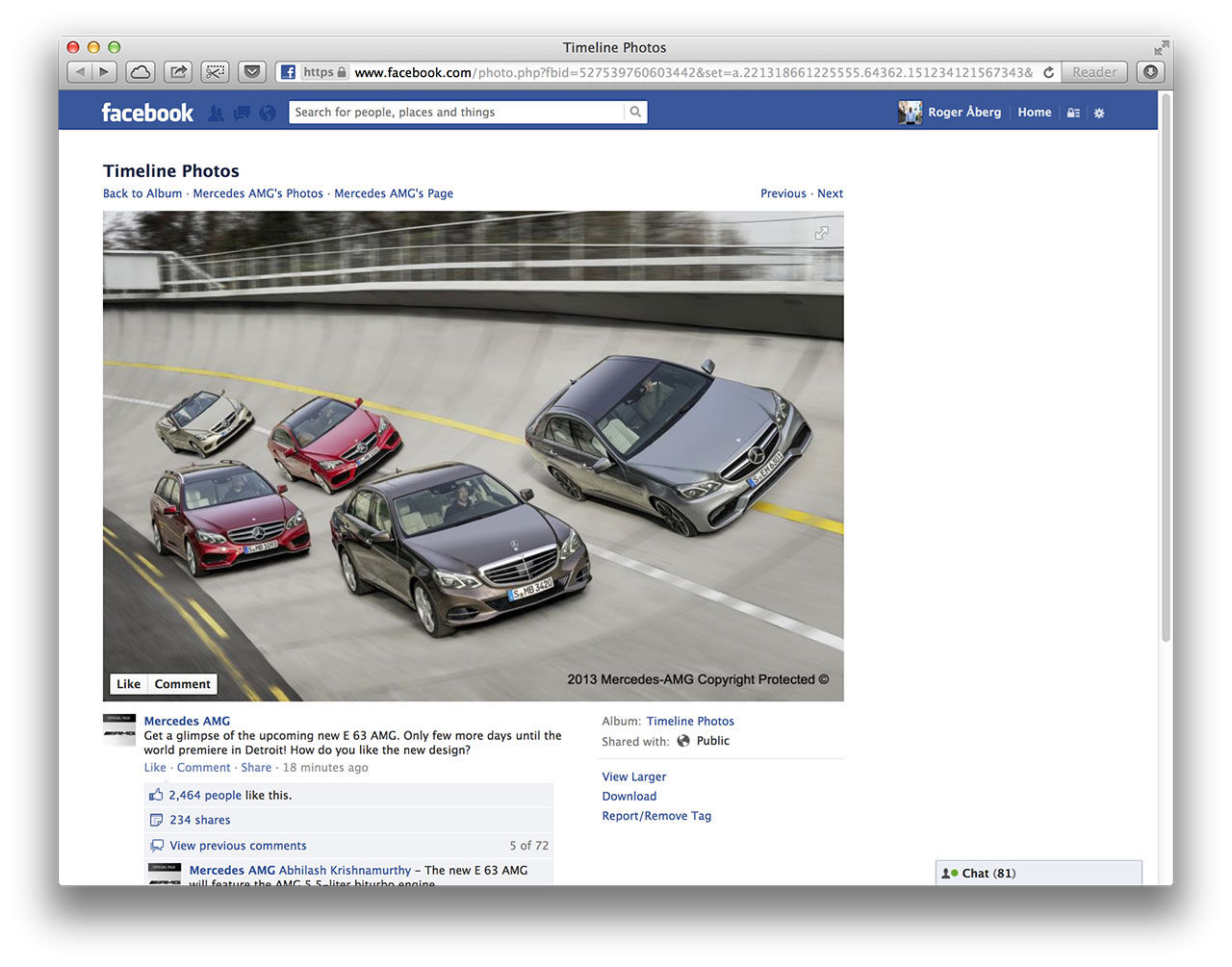Viewport: 1232px width, 967px height.
Task: Toggle Like button on the photo overlay
Action: pyautogui.click(x=128, y=684)
